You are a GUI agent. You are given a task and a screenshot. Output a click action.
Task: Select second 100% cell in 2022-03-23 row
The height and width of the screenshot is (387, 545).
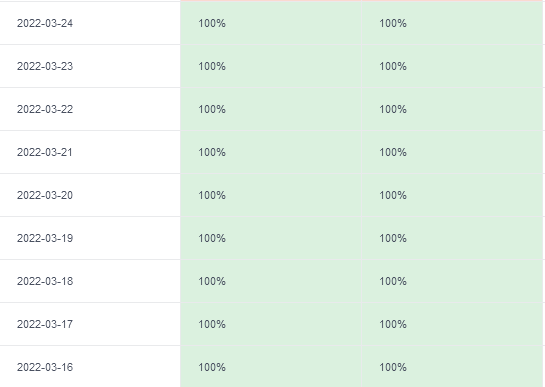coord(452,66)
